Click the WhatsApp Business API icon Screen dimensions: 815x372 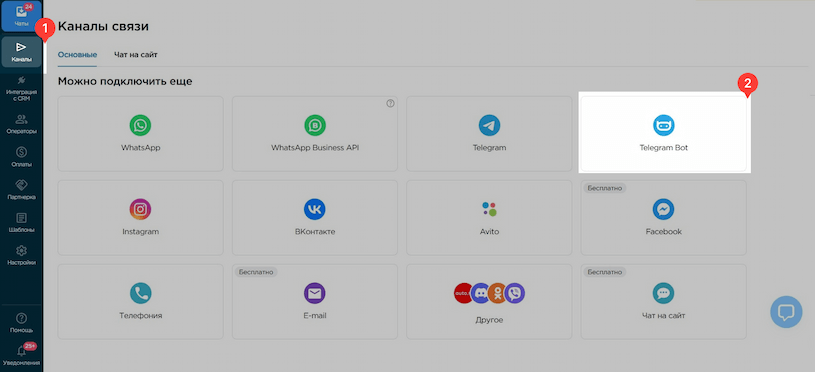tap(314, 125)
